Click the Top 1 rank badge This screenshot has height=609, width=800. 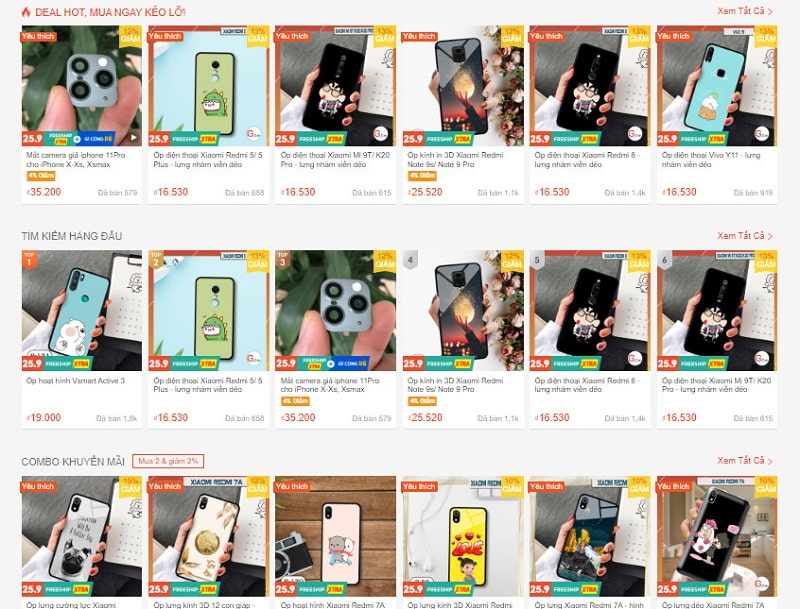[29, 260]
